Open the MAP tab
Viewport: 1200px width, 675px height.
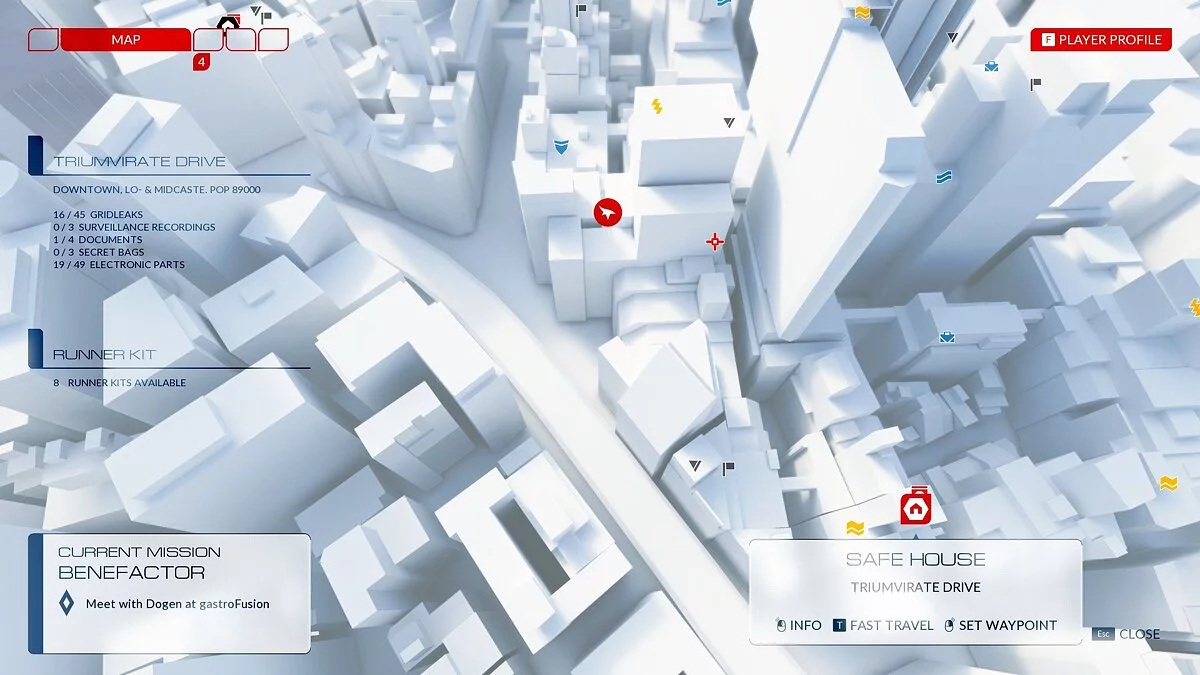click(126, 40)
